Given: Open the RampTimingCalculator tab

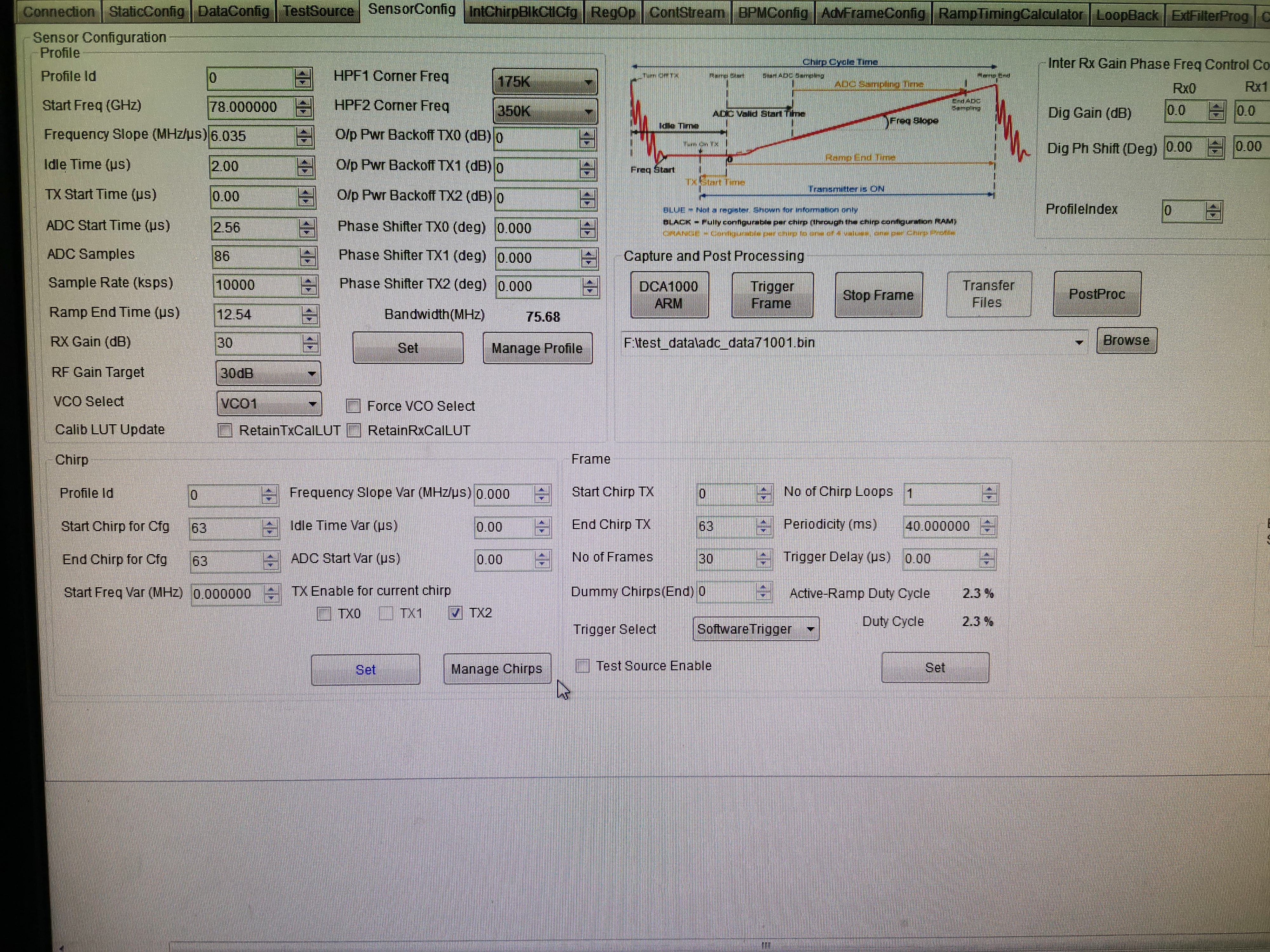Looking at the screenshot, I should 1010,14.
